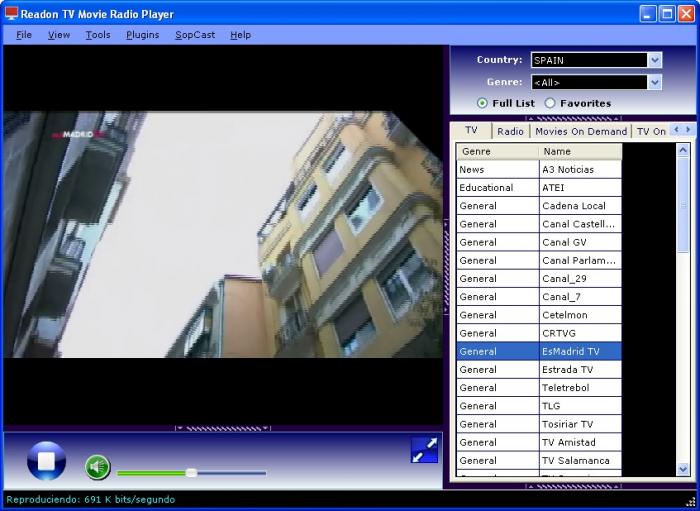Open the Country dropdown showing SPAIN
Screen dimensions: 700x511
tap(654, 60)
